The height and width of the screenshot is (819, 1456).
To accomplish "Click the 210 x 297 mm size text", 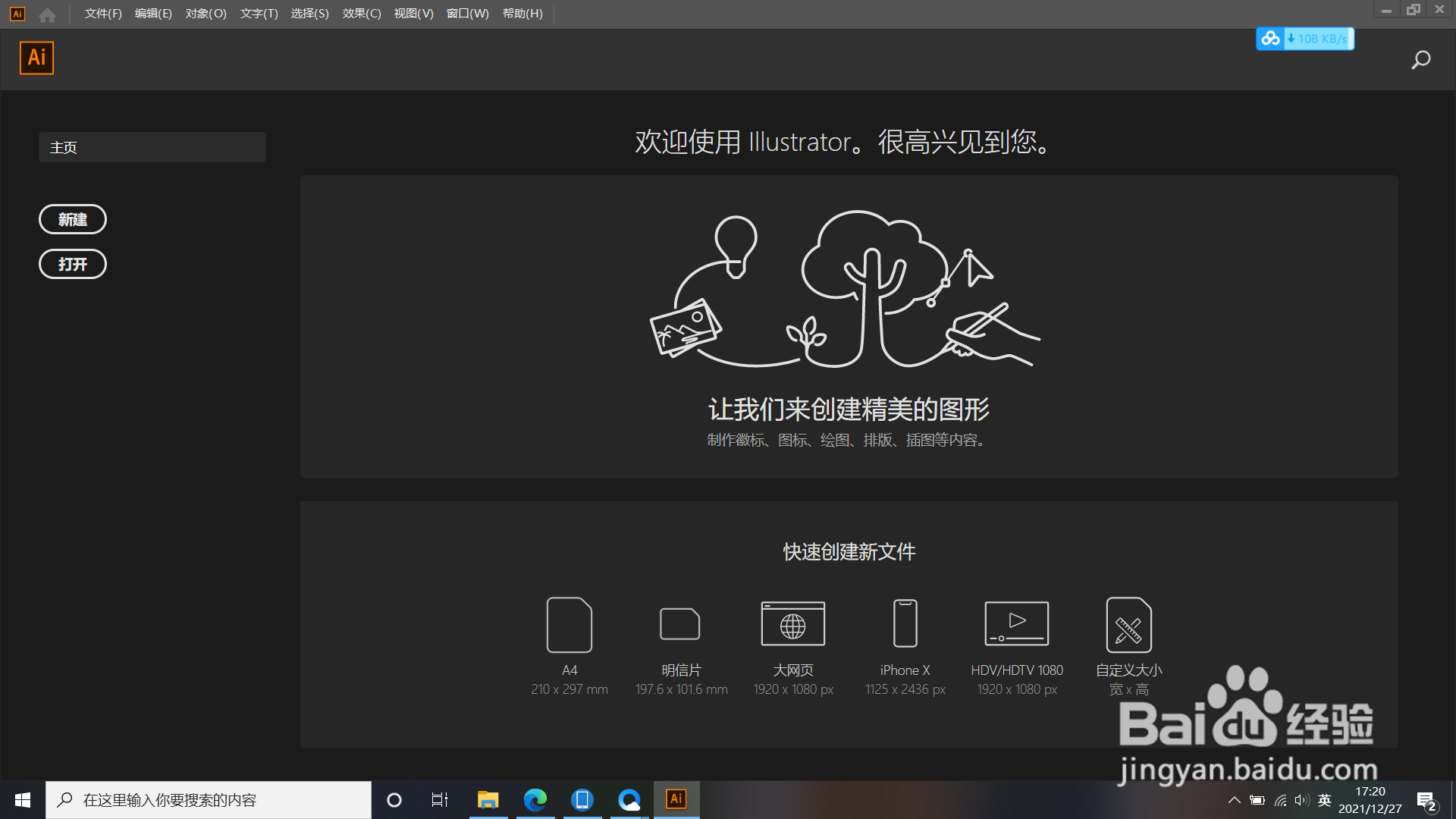I will click(570, 689).
